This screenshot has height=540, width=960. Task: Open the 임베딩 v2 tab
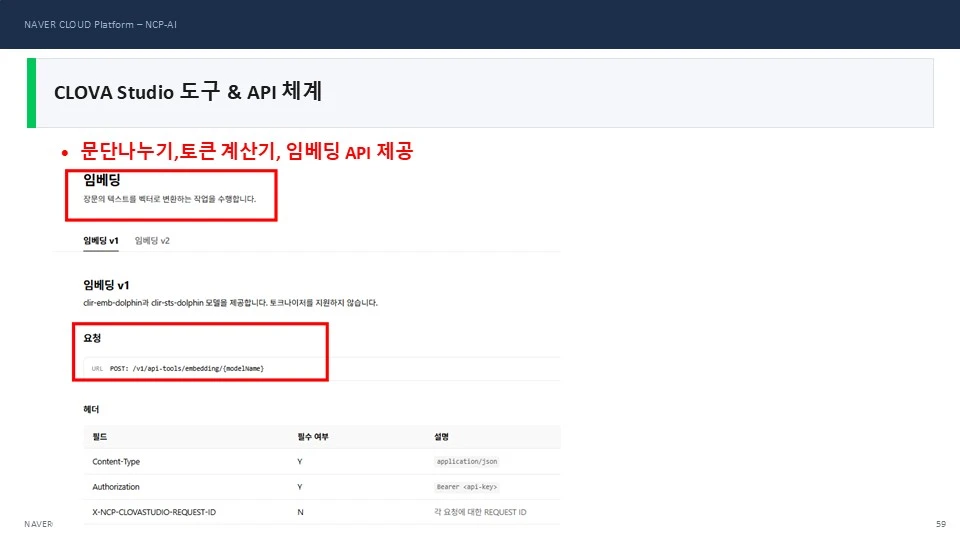click(152, 241)
